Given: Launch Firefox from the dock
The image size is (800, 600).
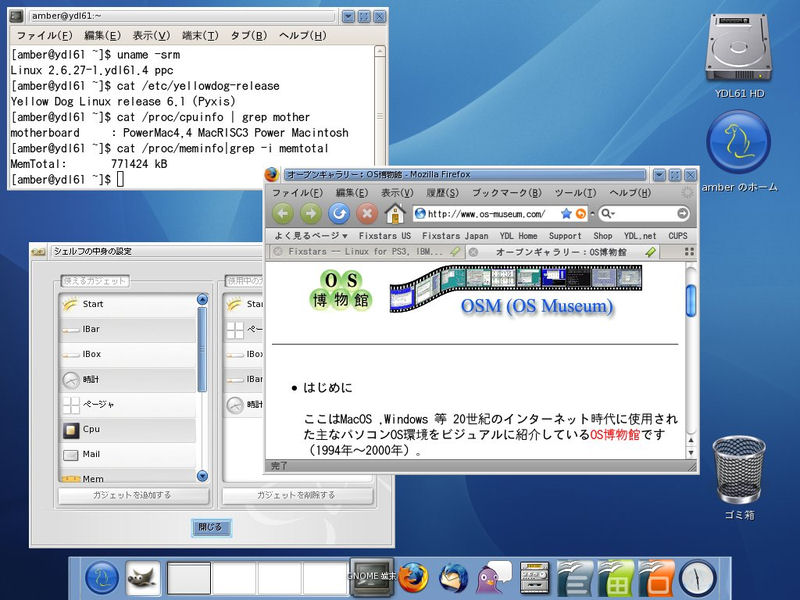Looking at the screenshot, I should pyautogui.click(x=413, y=578).
